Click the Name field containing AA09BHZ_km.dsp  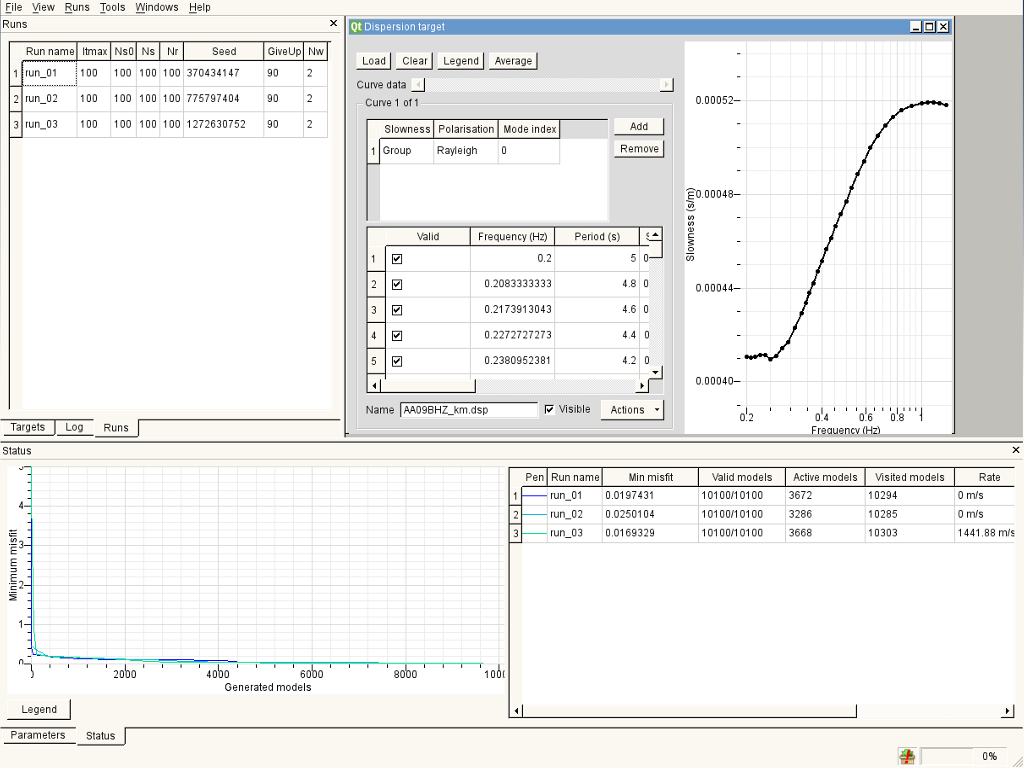click(x=468, y=410)
